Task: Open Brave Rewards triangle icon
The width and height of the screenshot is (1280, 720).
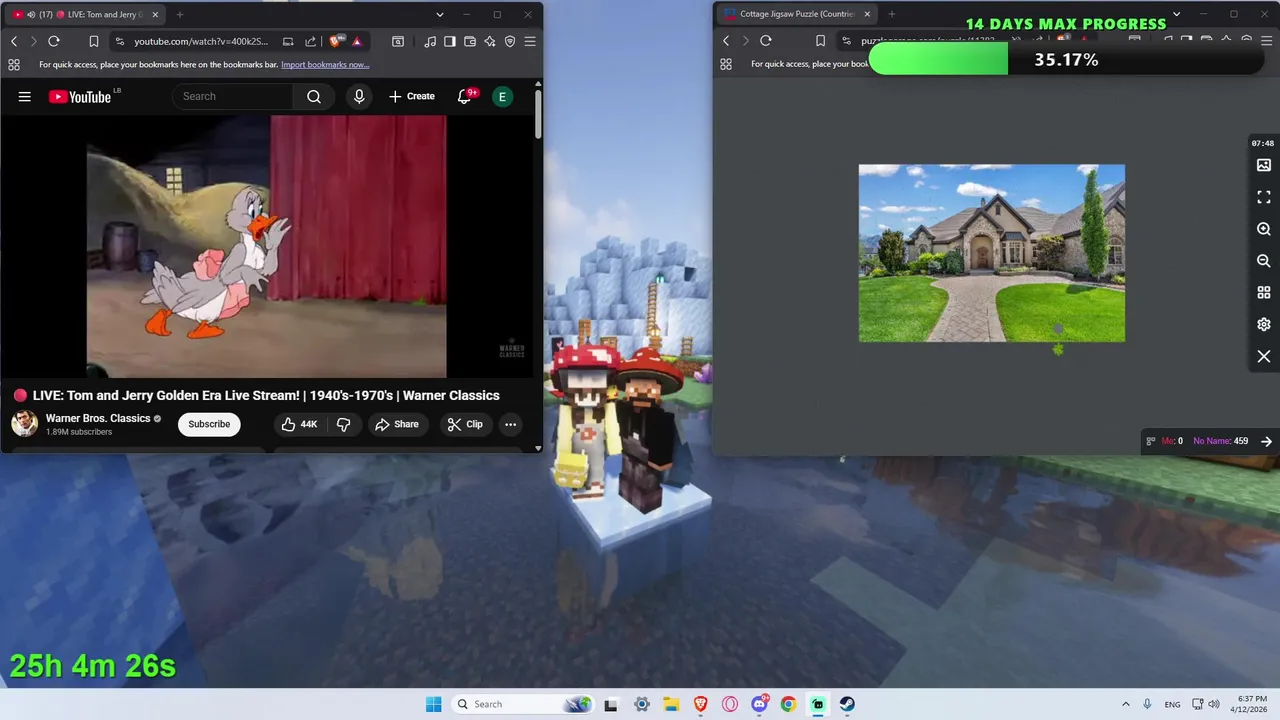Action: pyautogui.click(x=357, y=41)
